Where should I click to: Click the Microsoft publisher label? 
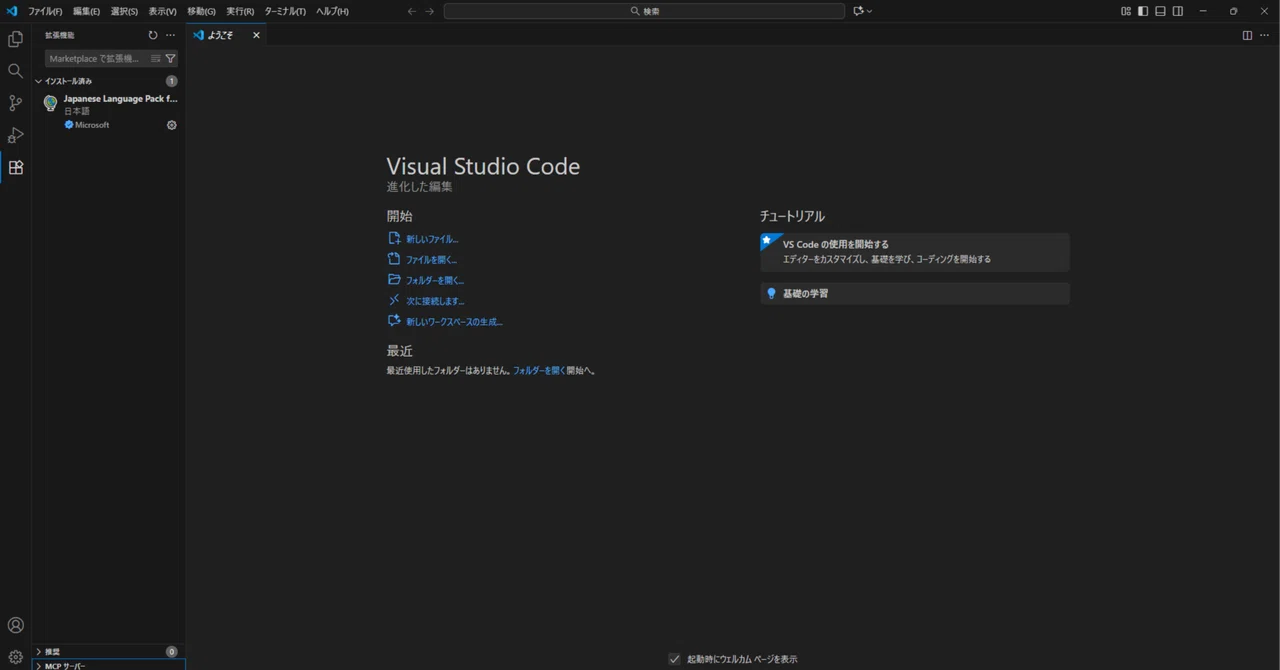92,125
